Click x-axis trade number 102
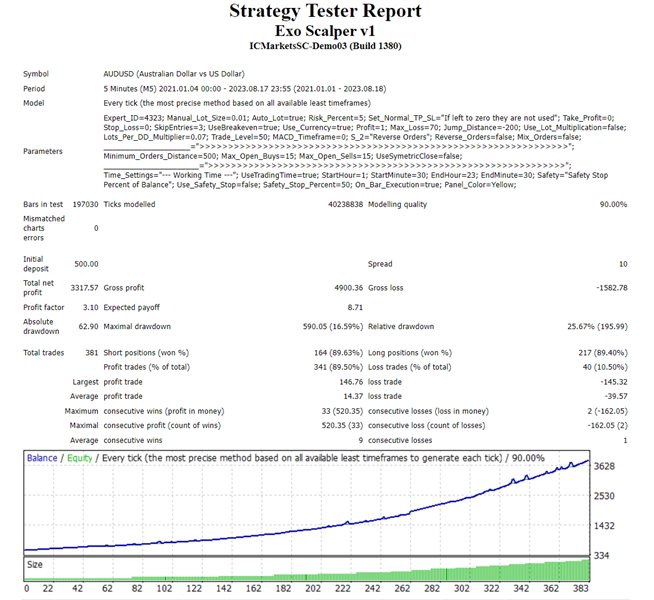This screenshot has height=600, width=654. (164, 588)
